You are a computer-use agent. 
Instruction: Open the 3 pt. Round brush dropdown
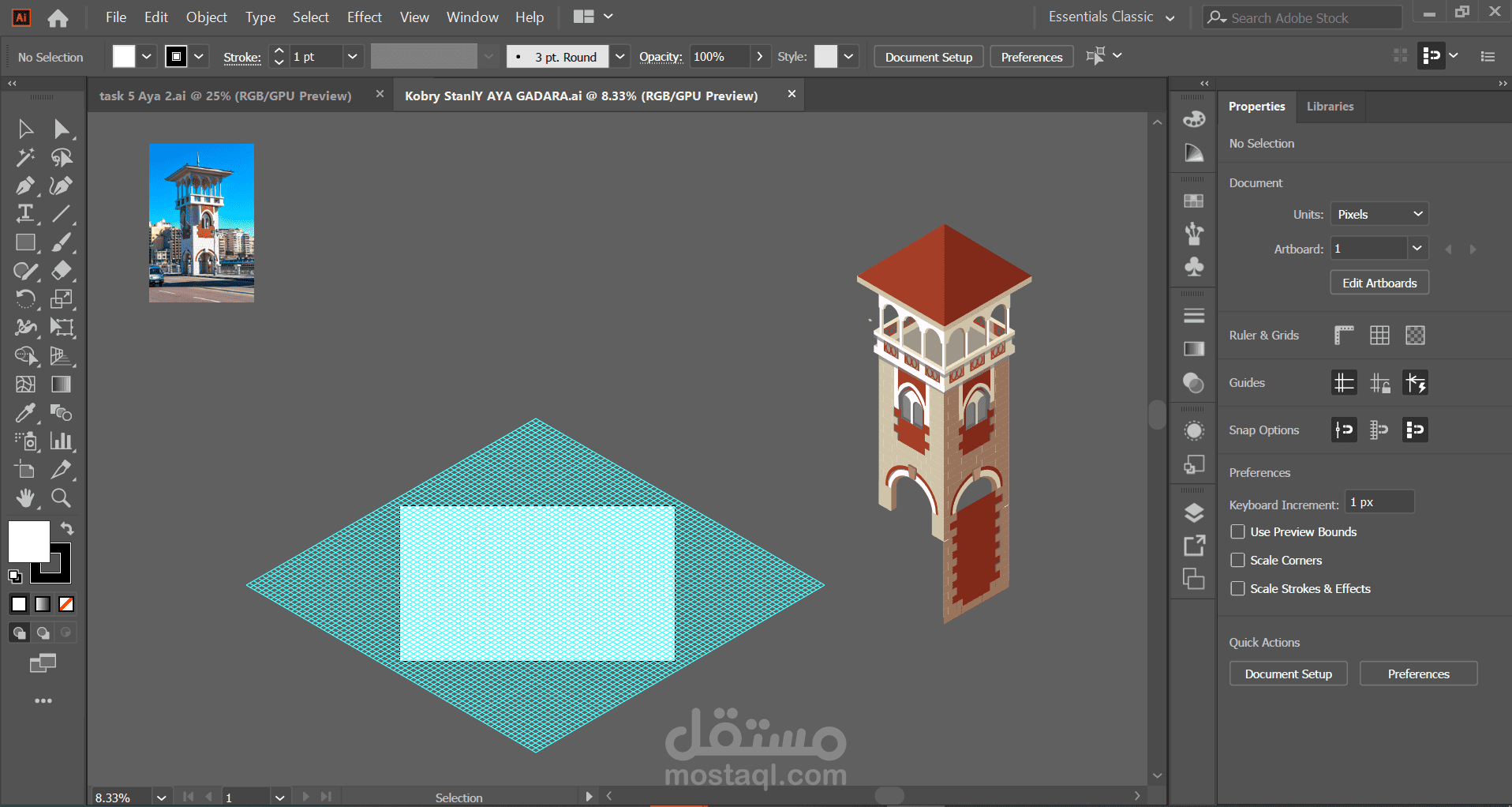tap(620, 57)
